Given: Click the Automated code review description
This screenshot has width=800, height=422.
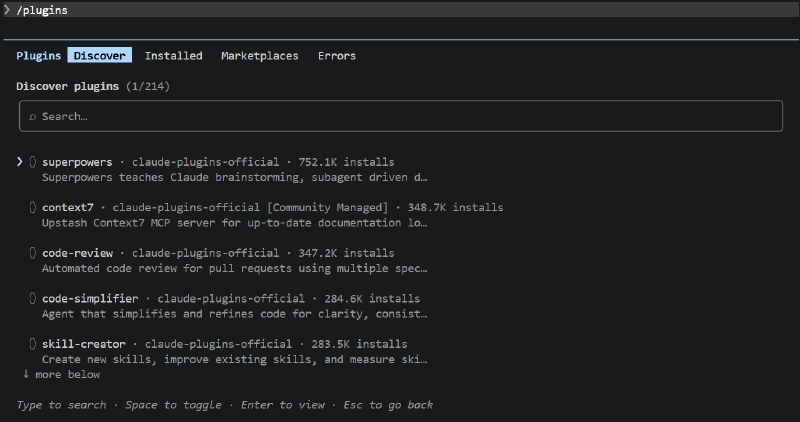Looking at the screenshot, I should pos(235,268).
